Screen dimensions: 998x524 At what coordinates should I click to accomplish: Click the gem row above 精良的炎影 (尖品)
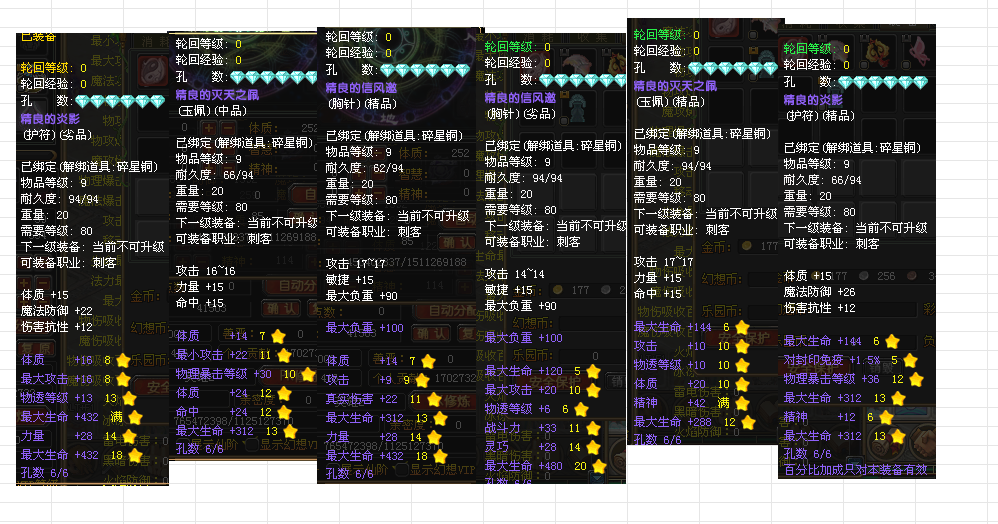tap(121, 101)
